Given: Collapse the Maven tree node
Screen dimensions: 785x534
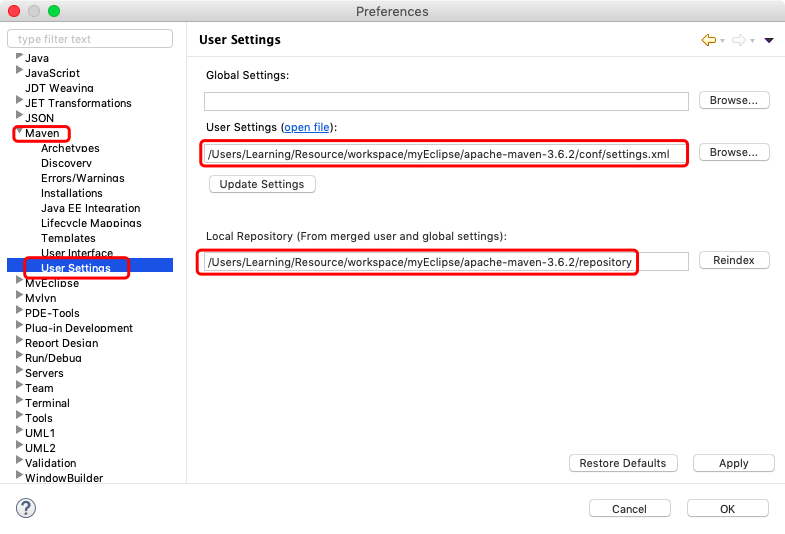Looking at the screenshot, I should (x=19, y=133).
